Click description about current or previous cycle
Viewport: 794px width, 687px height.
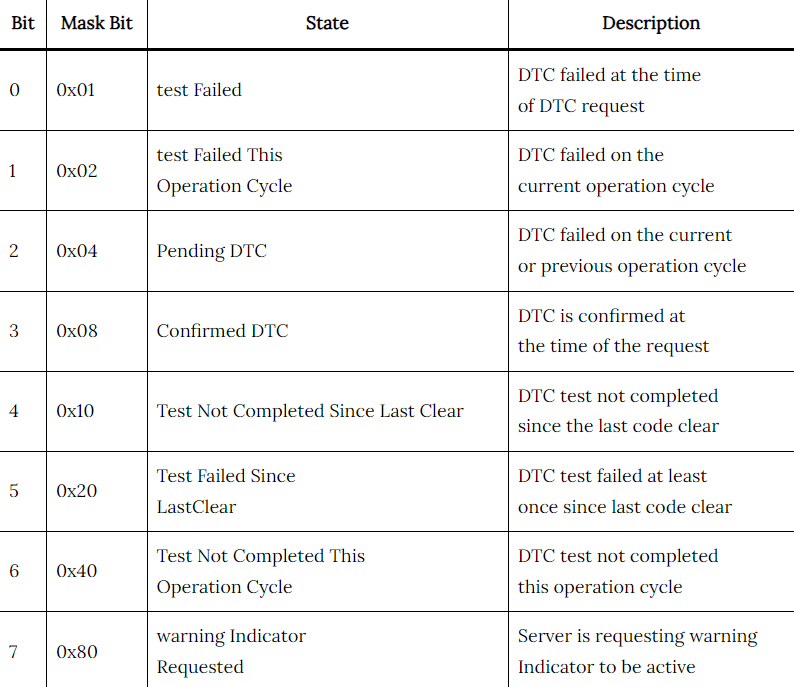632,251
